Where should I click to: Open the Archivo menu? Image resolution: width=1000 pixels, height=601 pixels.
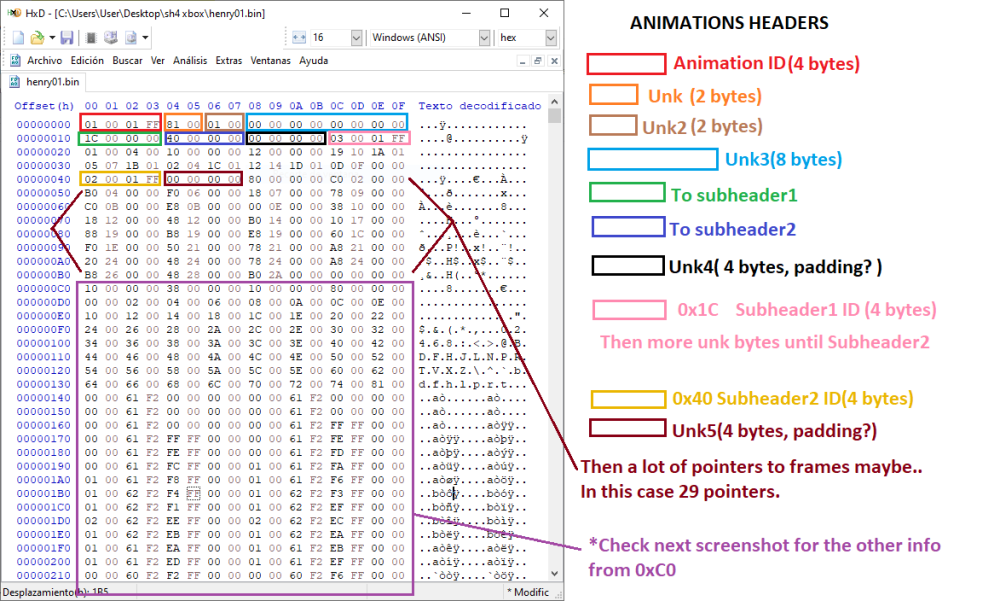(44, 60)
